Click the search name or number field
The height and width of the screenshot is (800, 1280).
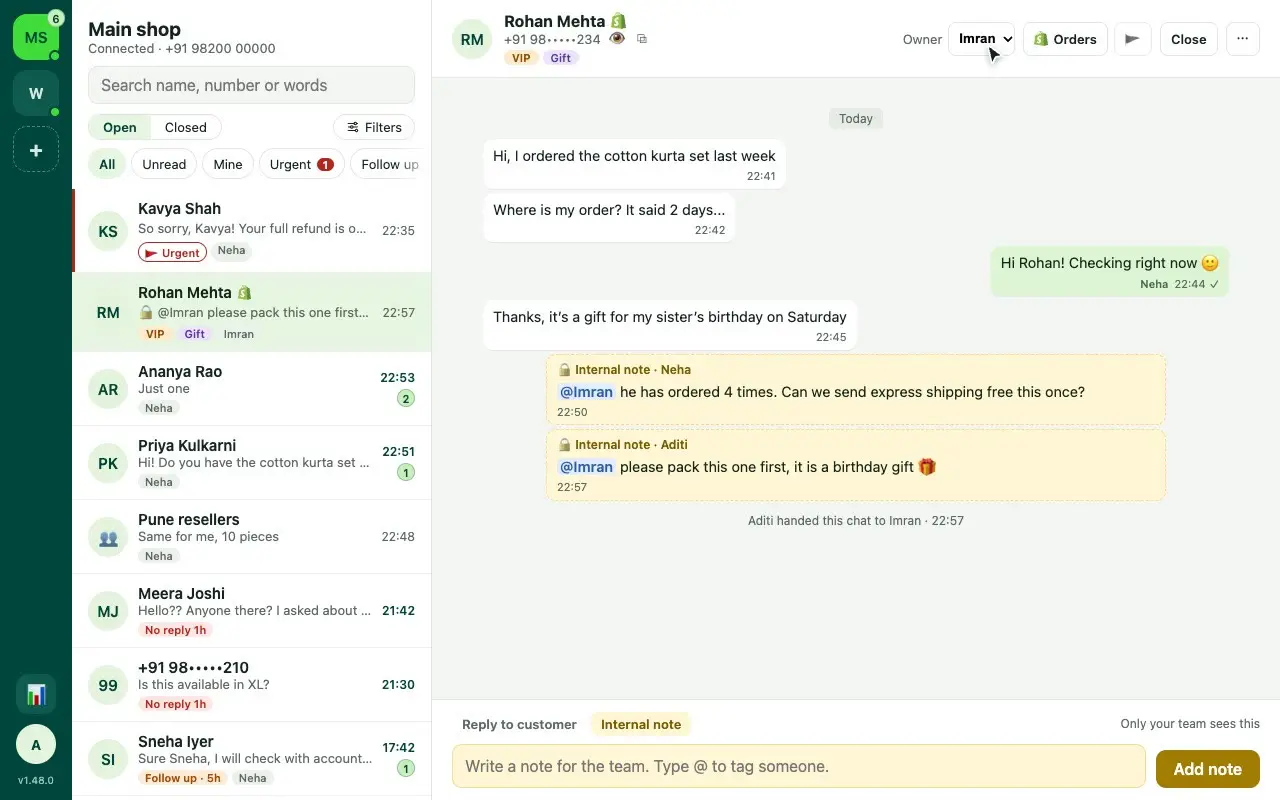[x=251, y=85]
